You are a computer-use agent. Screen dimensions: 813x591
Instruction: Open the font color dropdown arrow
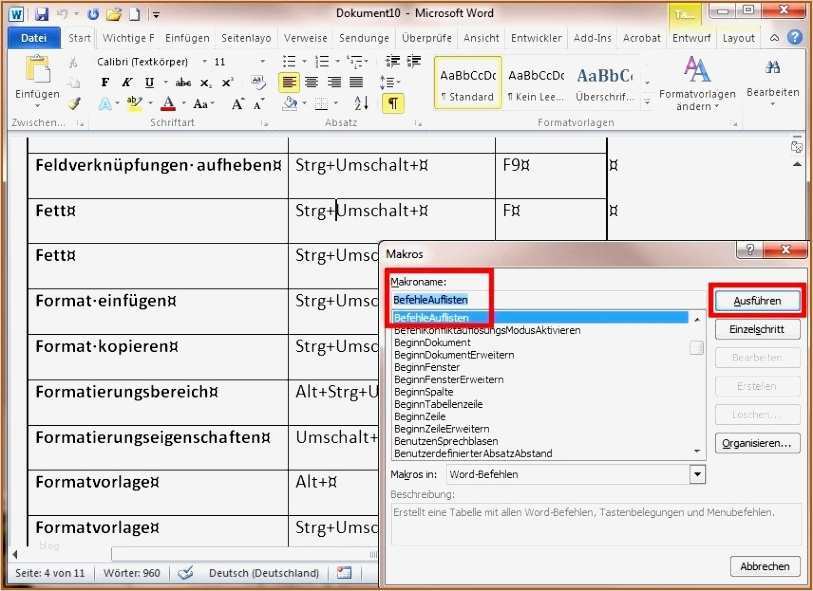tap(184, 103)
